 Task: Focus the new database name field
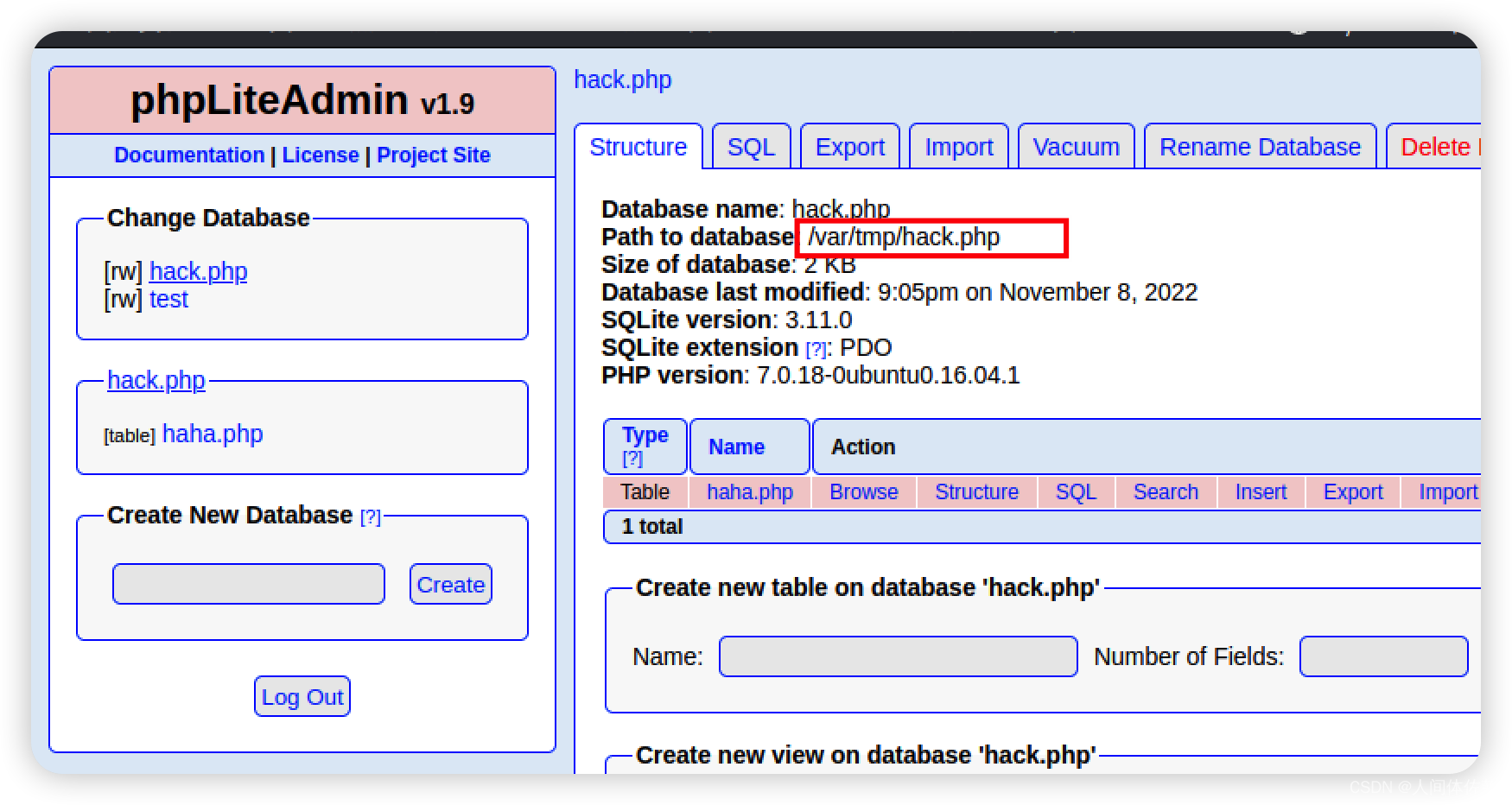pos(249,584)
